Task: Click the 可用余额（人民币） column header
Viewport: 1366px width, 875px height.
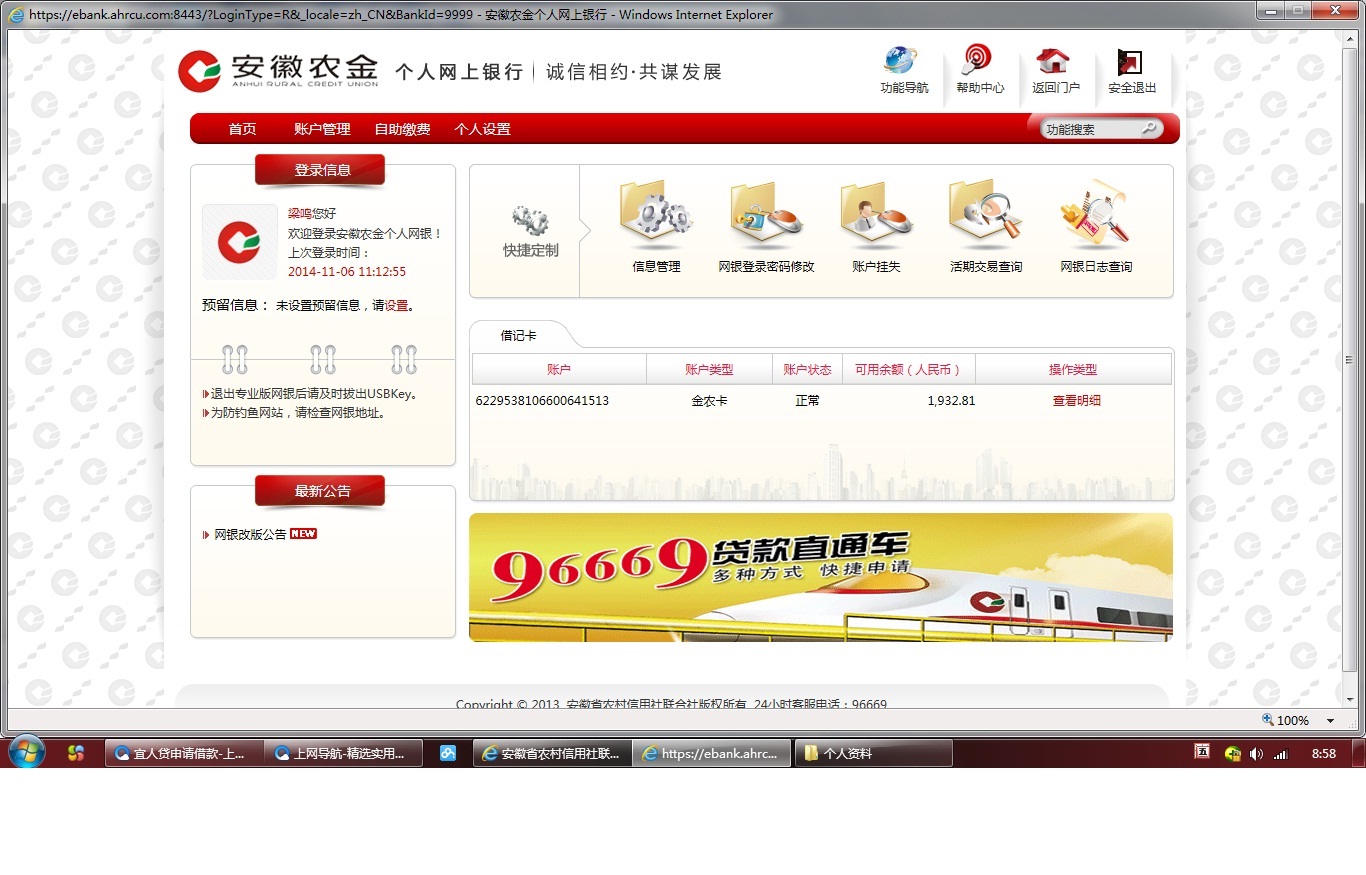Action: [908, 369]
